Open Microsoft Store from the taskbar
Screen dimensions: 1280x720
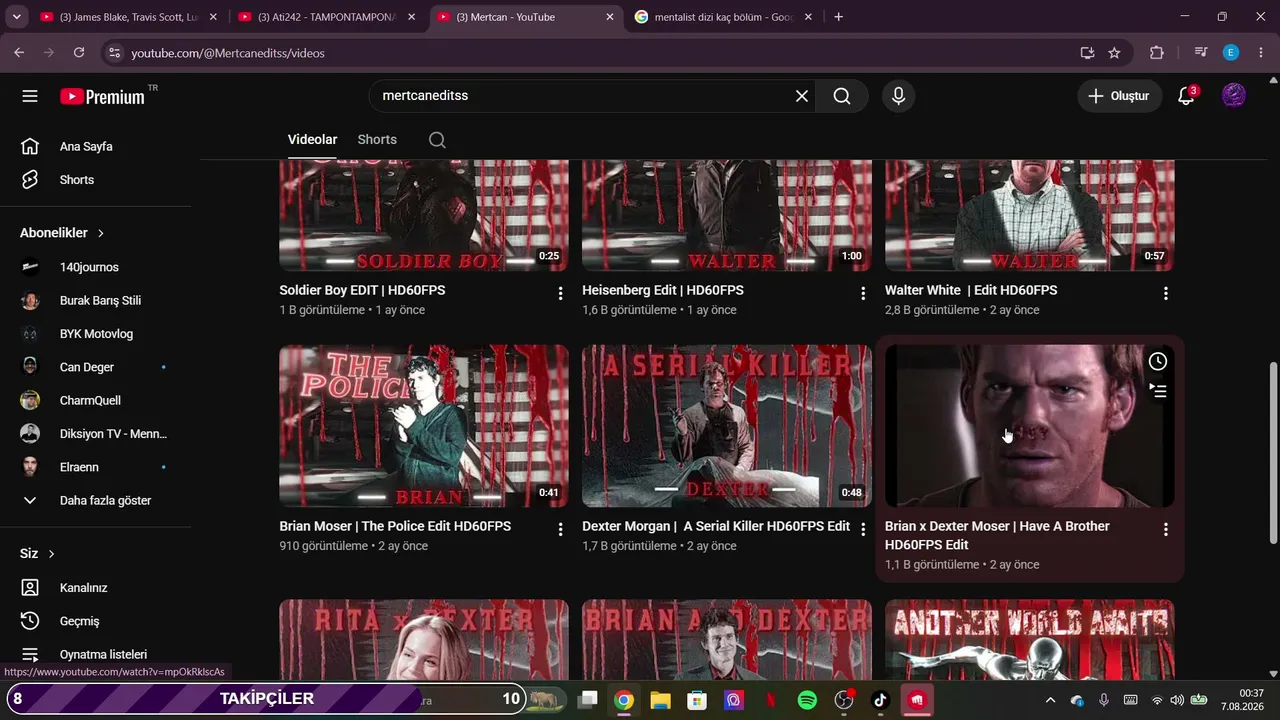pyautogui.click(x=697, y=700)
